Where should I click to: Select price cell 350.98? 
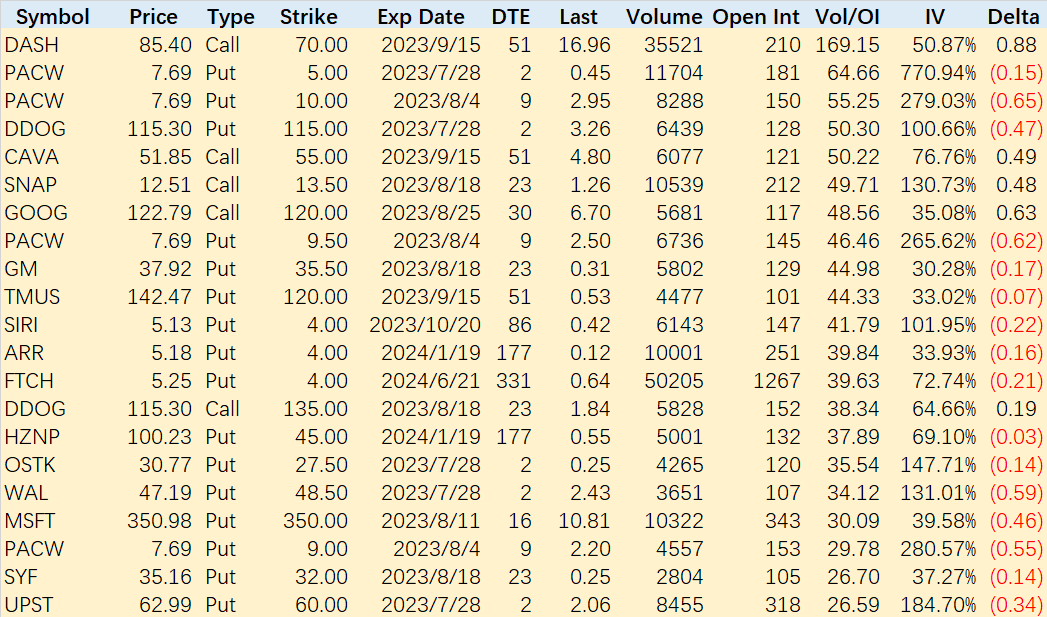point(160,522)
